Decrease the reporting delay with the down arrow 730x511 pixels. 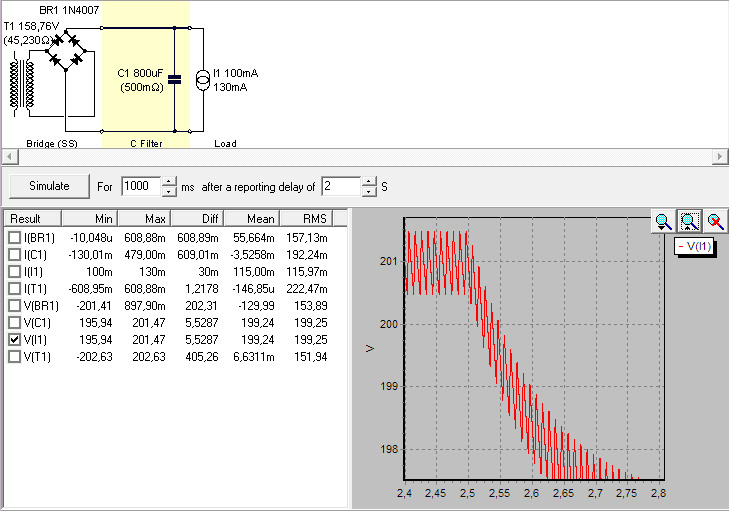pos(369,191)
